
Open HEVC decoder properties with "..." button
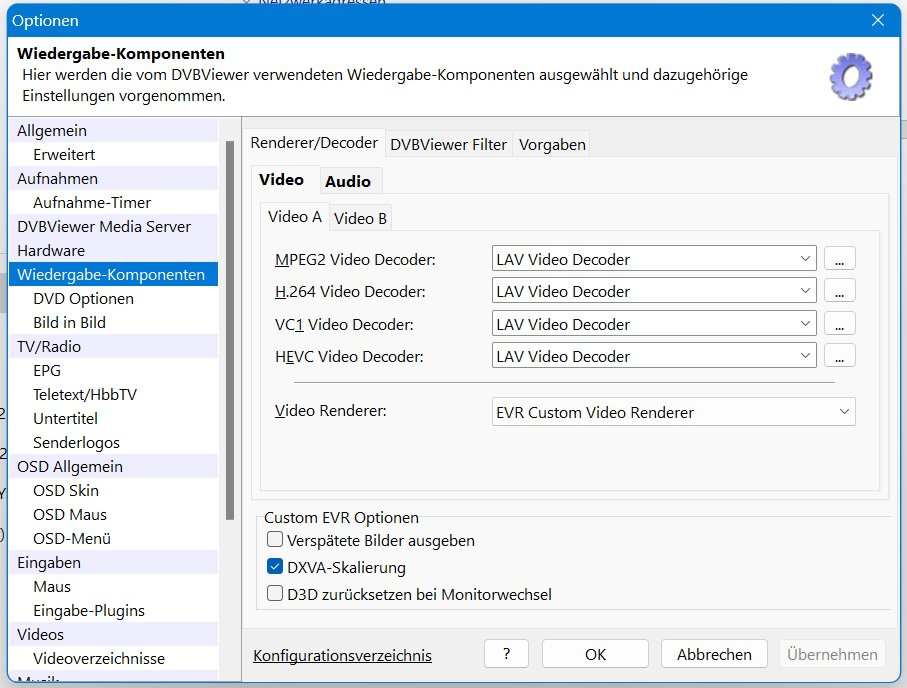(x=839, y=356)
